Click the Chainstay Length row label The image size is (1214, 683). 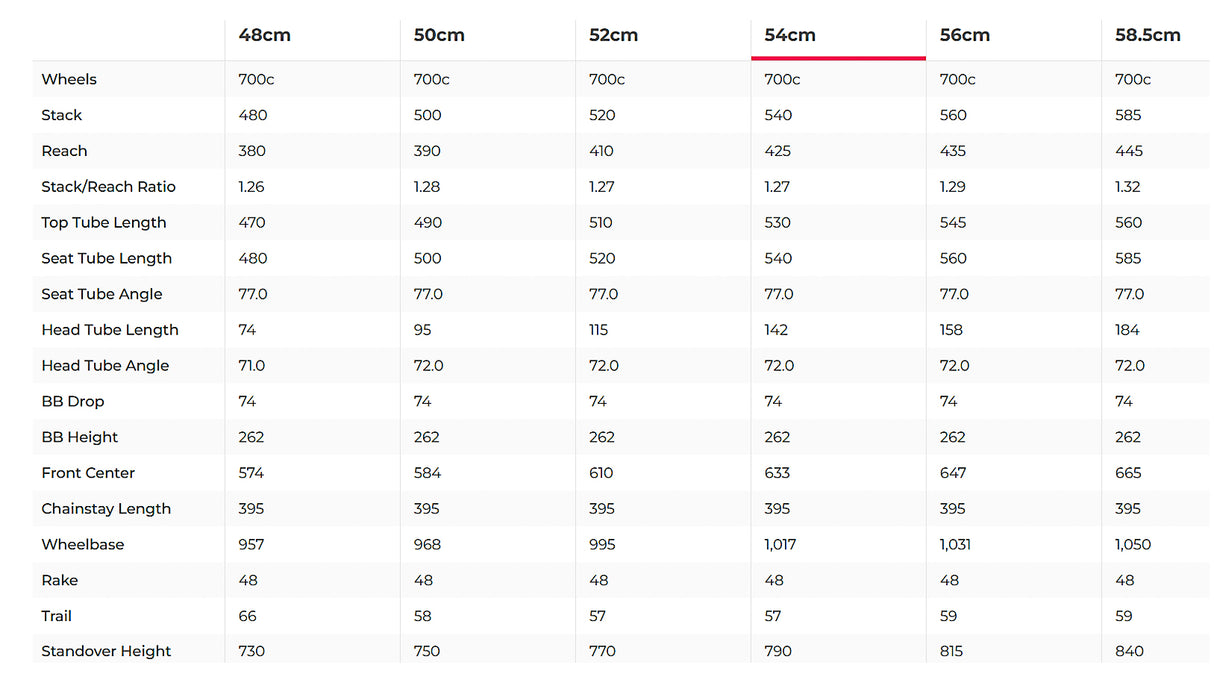click(106, 509)
